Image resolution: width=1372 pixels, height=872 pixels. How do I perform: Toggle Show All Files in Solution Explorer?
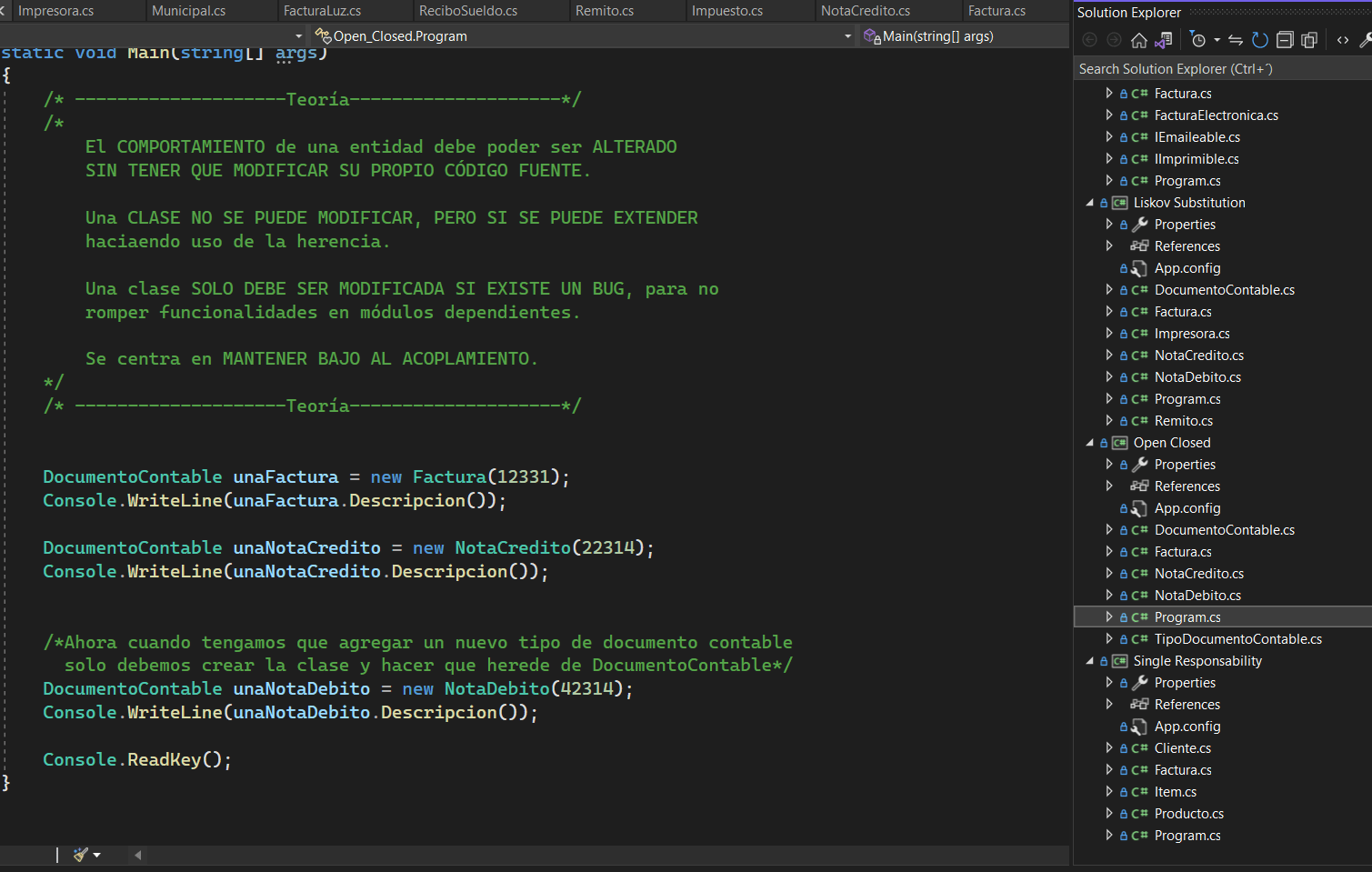(1309, 40)
